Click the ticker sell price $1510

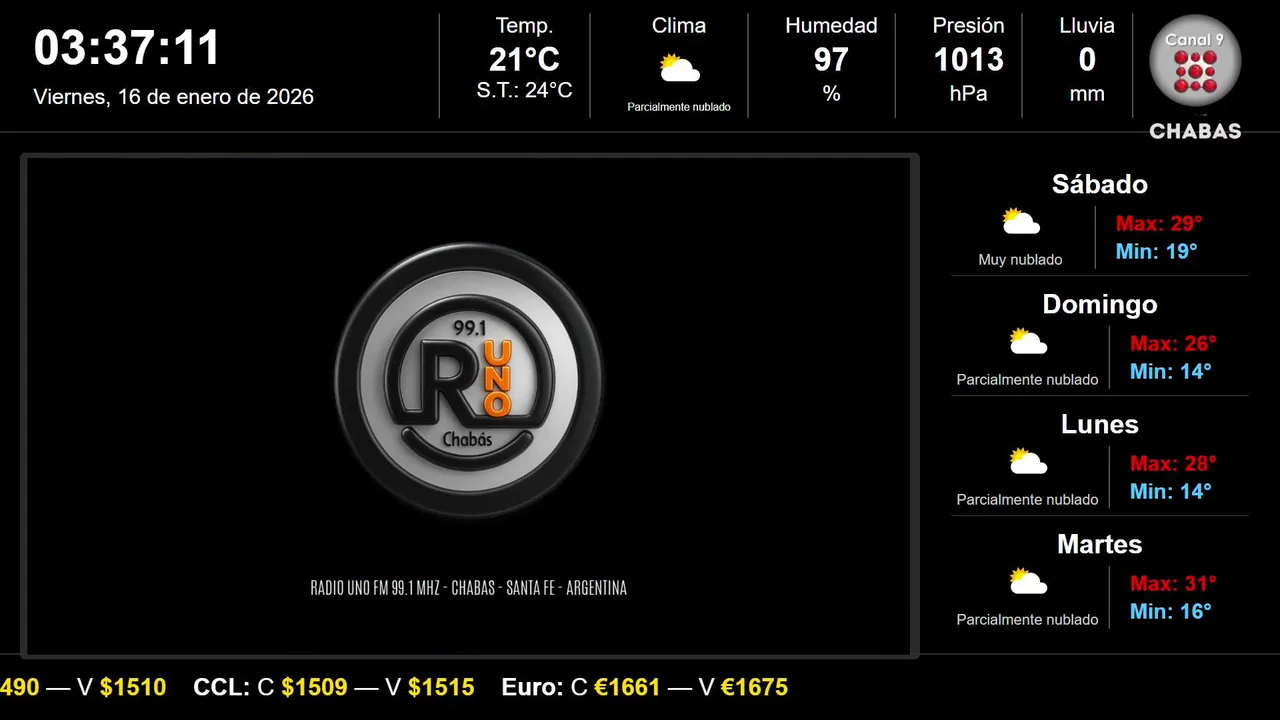click(x=133, y=687)
